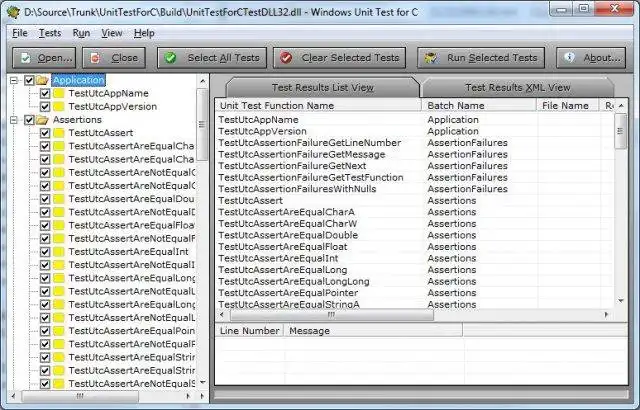Sort by Unit Test Function Name column

pos(318,106)
